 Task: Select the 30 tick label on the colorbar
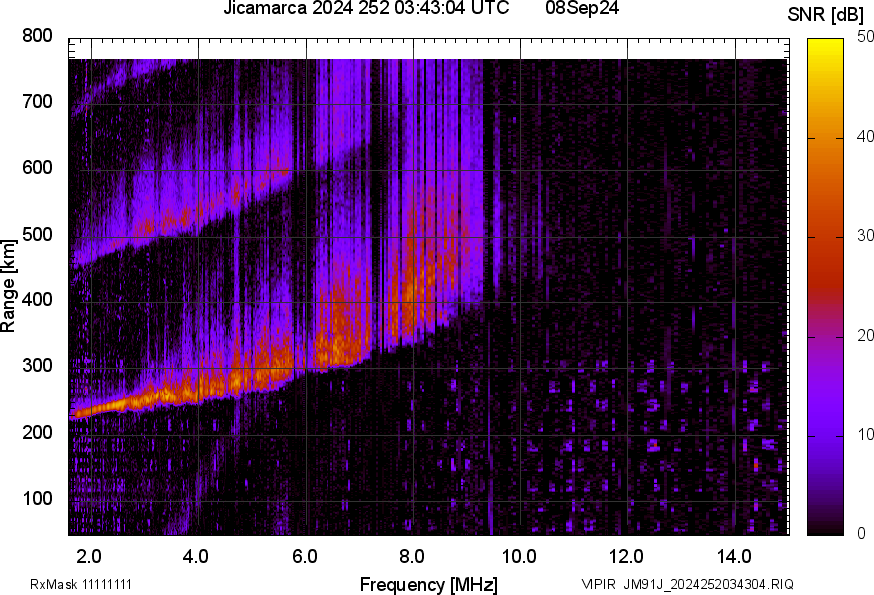[865, 236]
